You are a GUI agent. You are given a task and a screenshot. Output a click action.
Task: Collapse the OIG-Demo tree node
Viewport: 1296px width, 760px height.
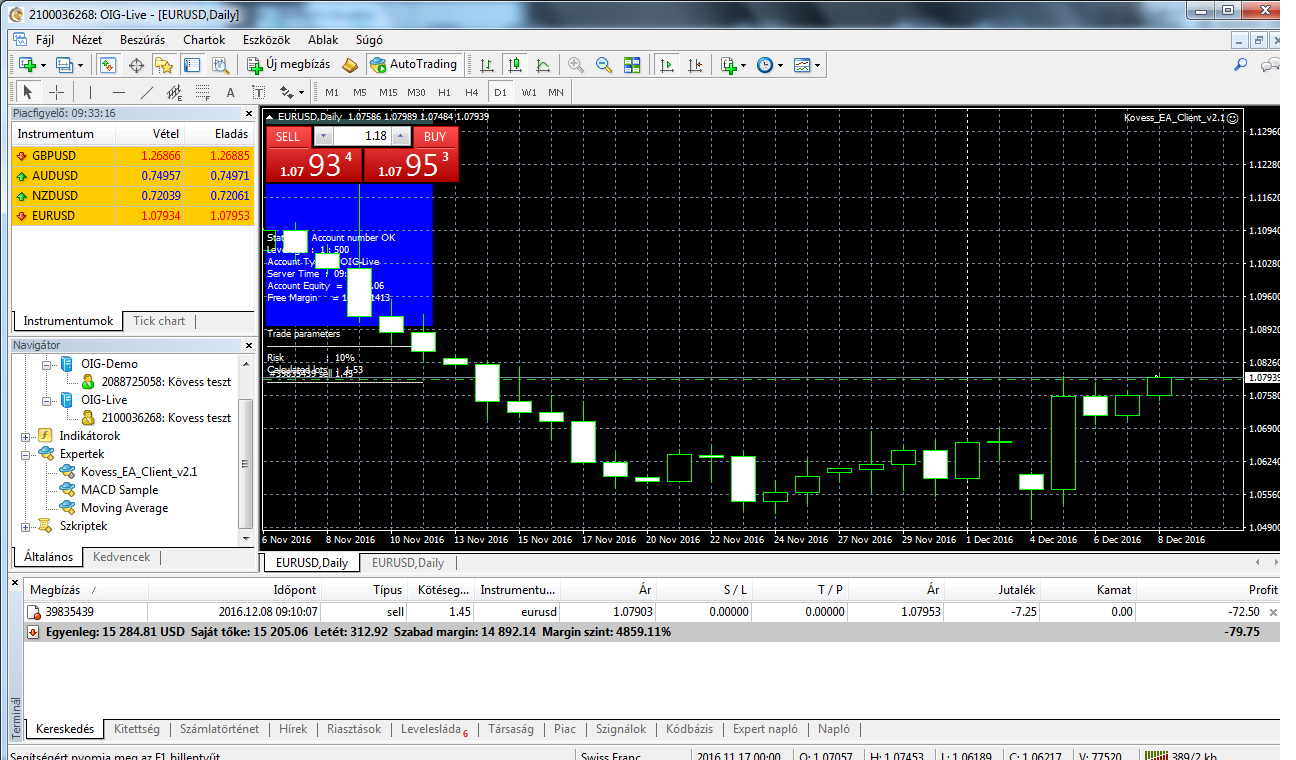(45, 364)
